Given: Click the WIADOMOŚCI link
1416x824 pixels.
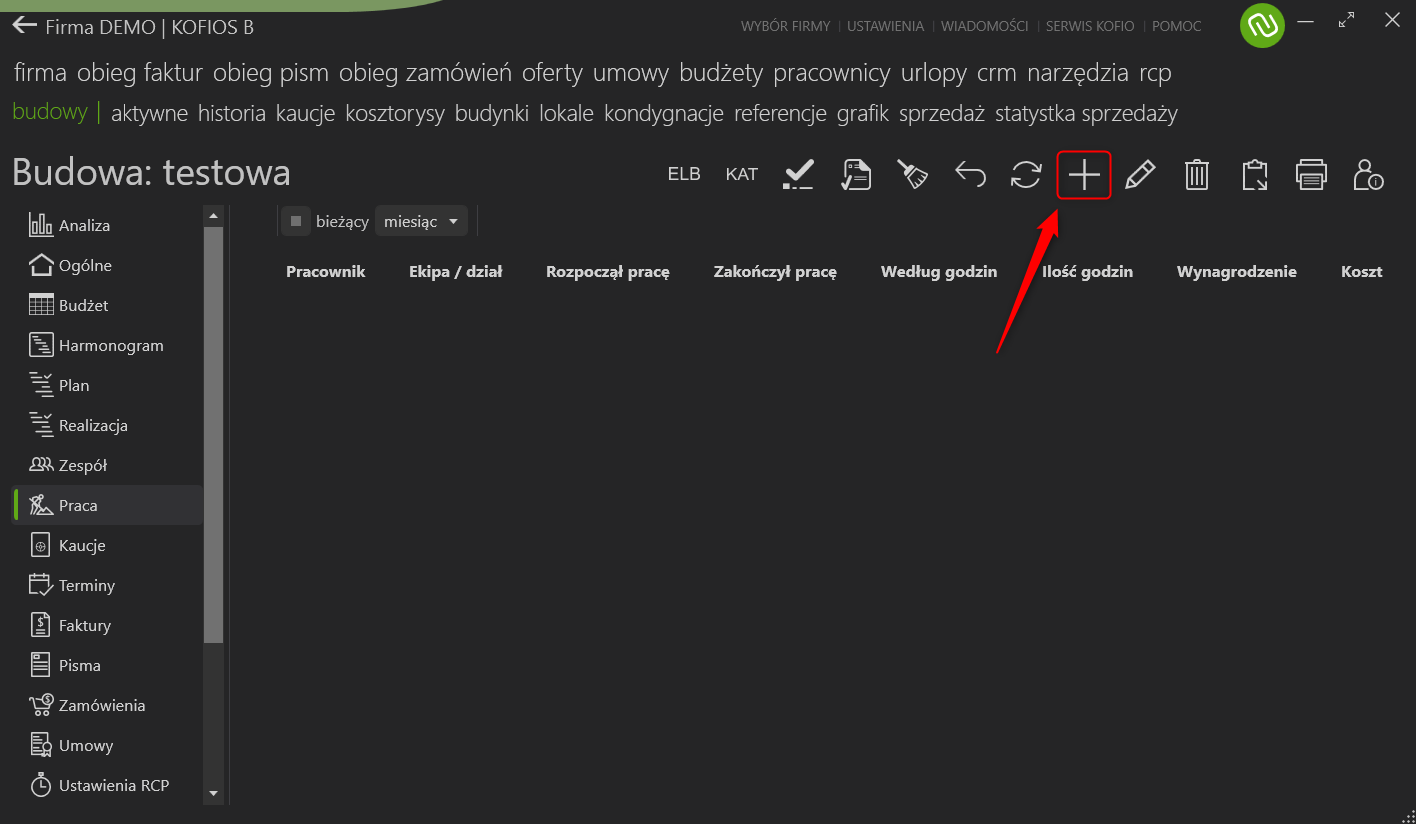Looking at the screenshot, I should 985,26.
